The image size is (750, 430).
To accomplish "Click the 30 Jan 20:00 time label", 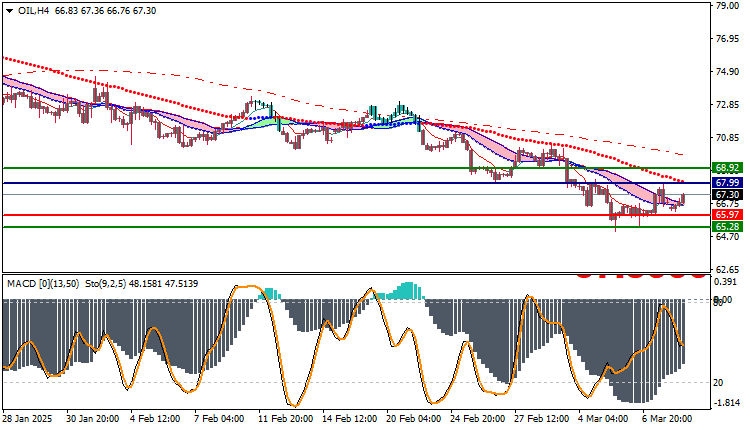I will [x=93, y=419].
